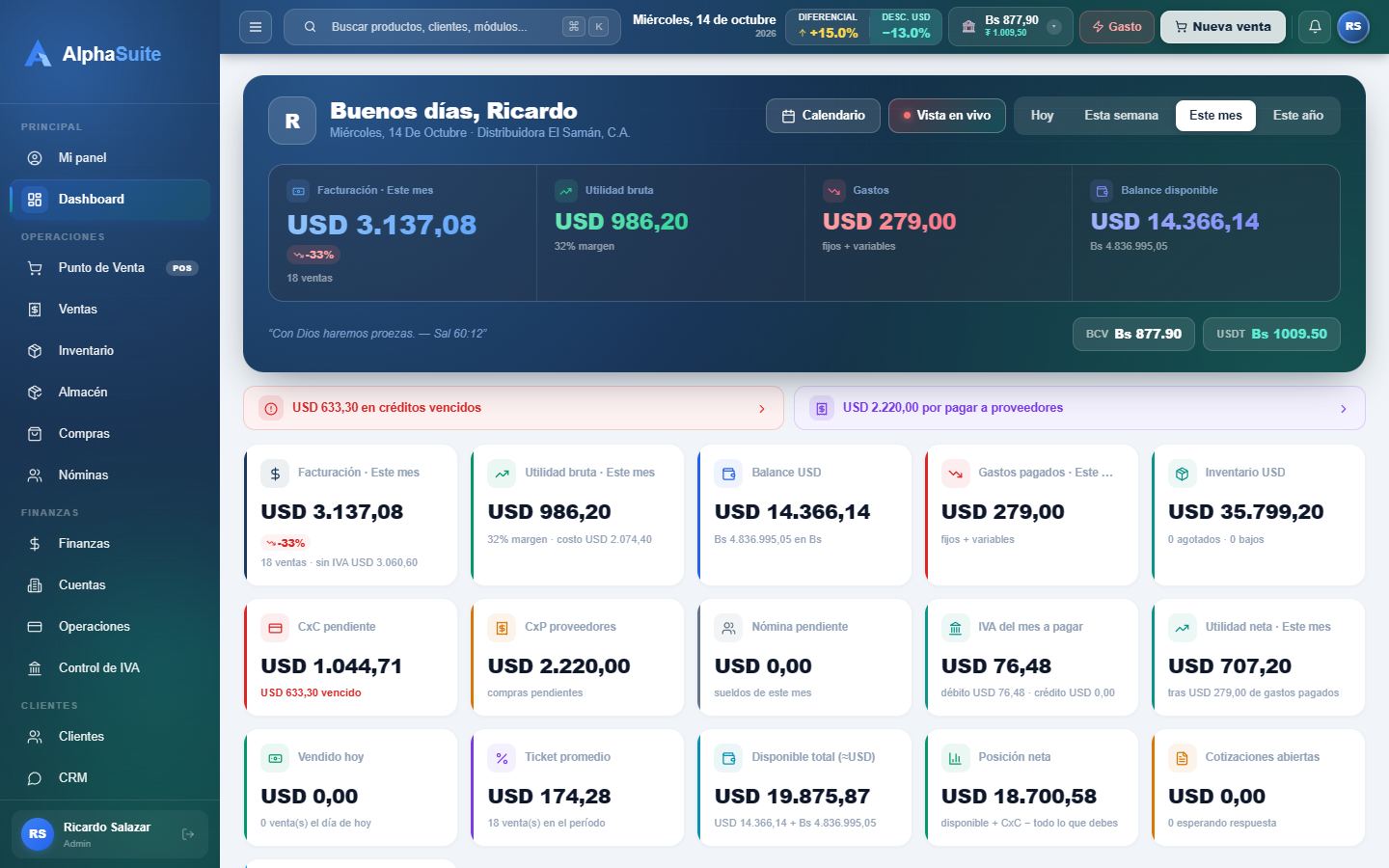Open the notifications bell
Viewport: 1389px width, 868px height.
pos(1315,27)
